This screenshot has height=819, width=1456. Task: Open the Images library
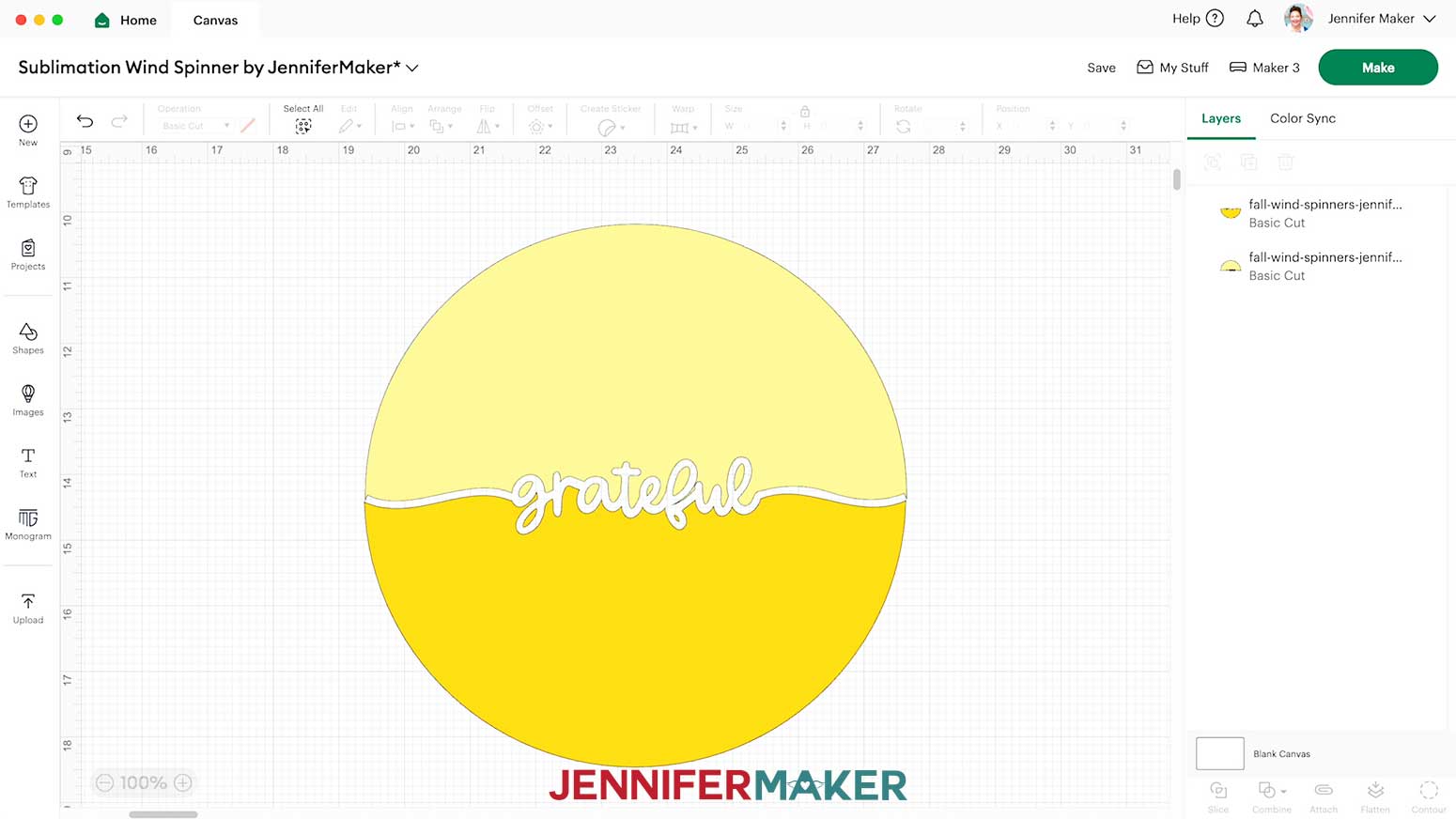(28, 400)
